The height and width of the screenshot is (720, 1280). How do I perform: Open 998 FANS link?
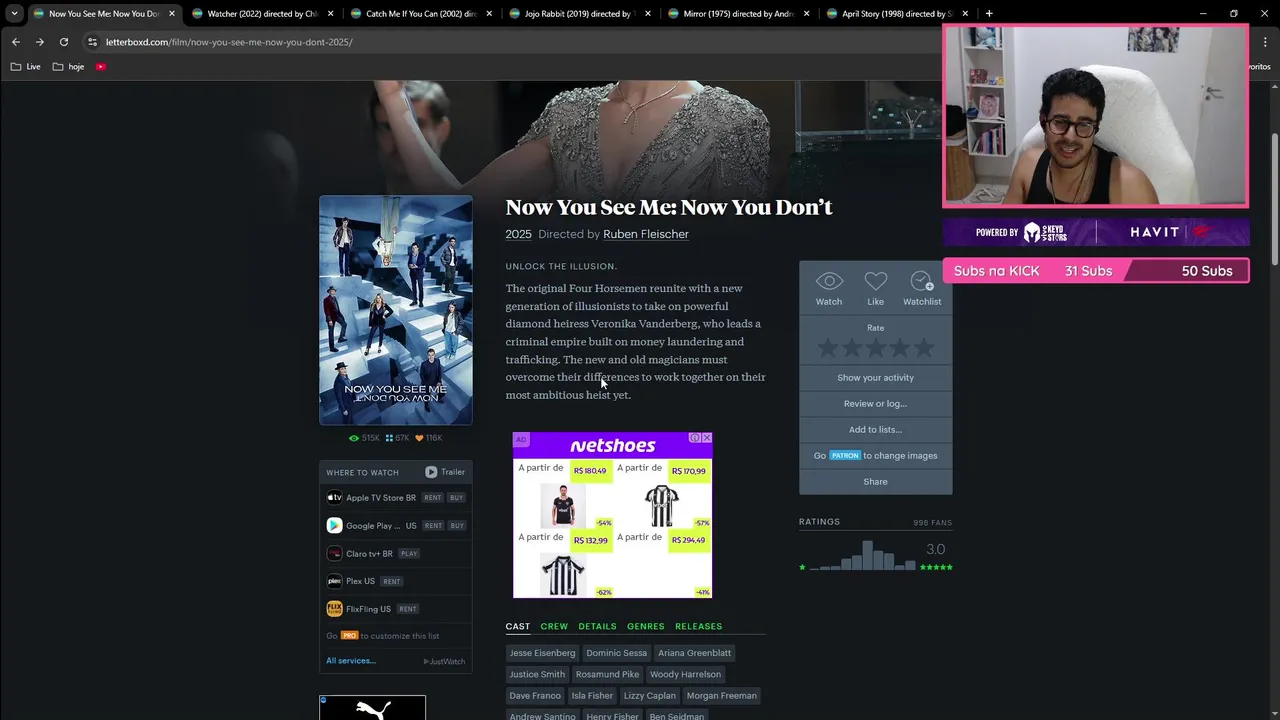[x=932, y=523]
